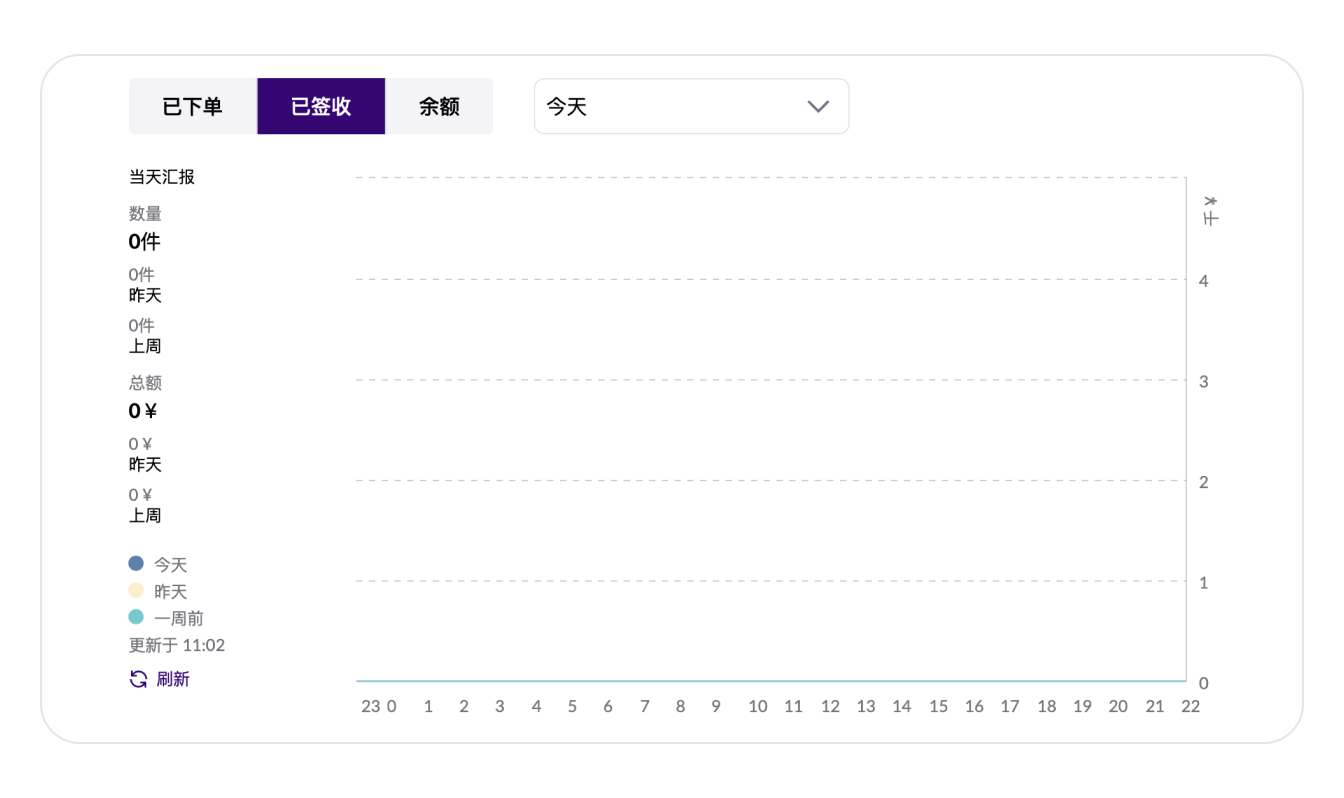Image resolution: width=1344 pixels, height=798 pixels.
Task: Click the x-axis label 12 on the chart
Action: 830,706
